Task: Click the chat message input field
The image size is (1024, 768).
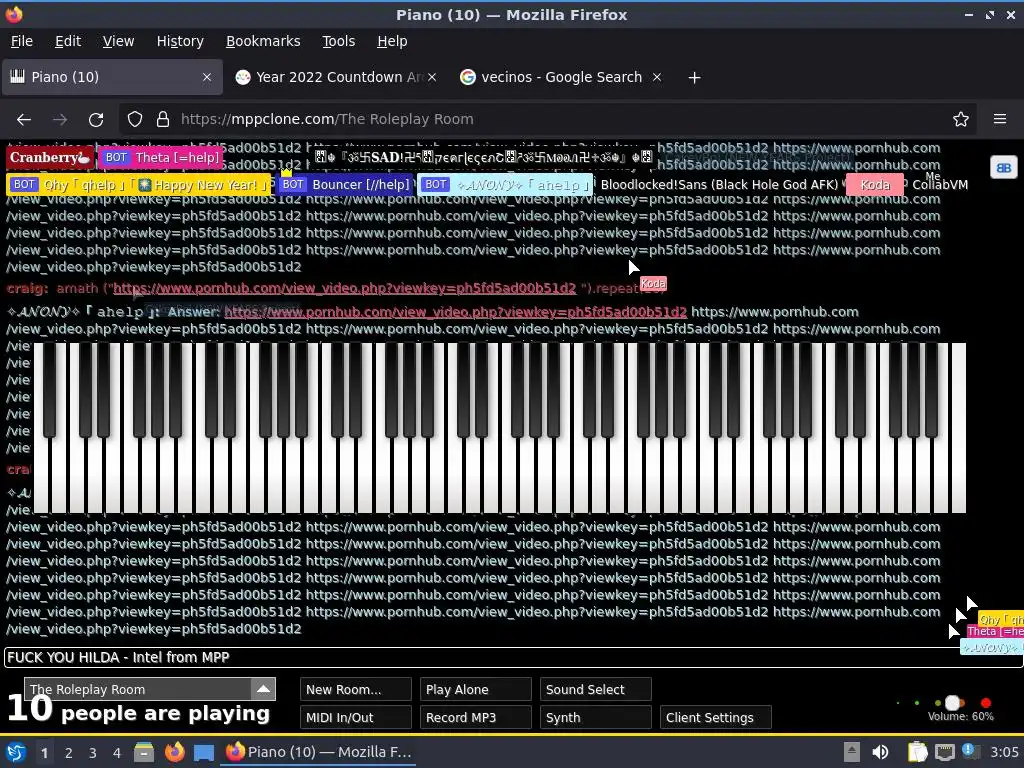Action: (513, 658)
